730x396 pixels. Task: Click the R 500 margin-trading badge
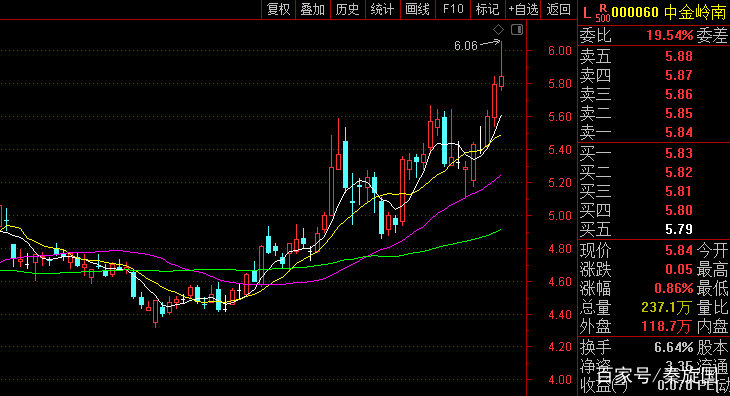[603, 13]
